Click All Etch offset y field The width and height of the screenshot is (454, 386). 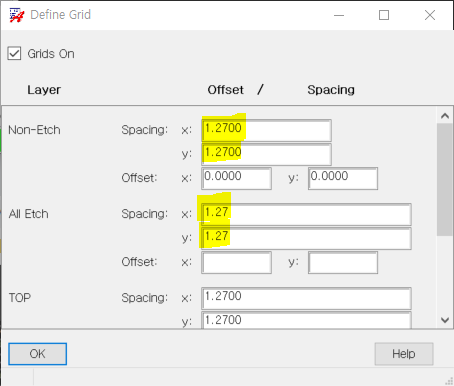point(343,262)
